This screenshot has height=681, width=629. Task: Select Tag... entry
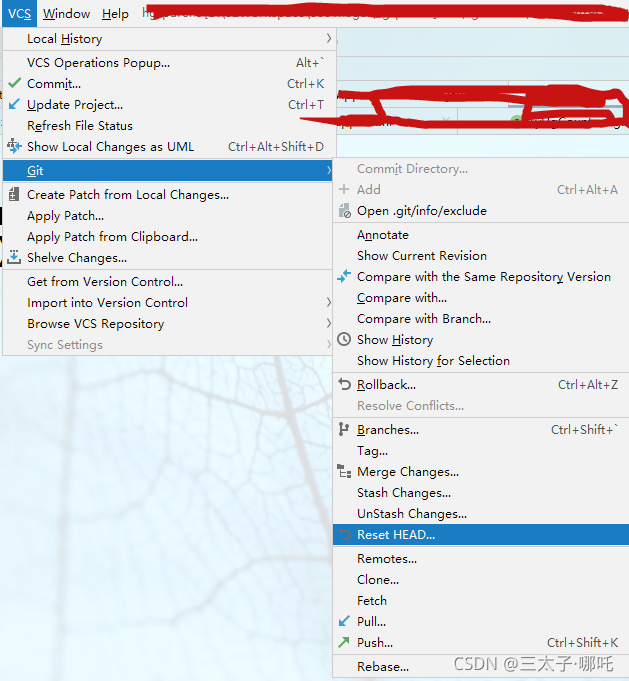click(x=481, y=450)
